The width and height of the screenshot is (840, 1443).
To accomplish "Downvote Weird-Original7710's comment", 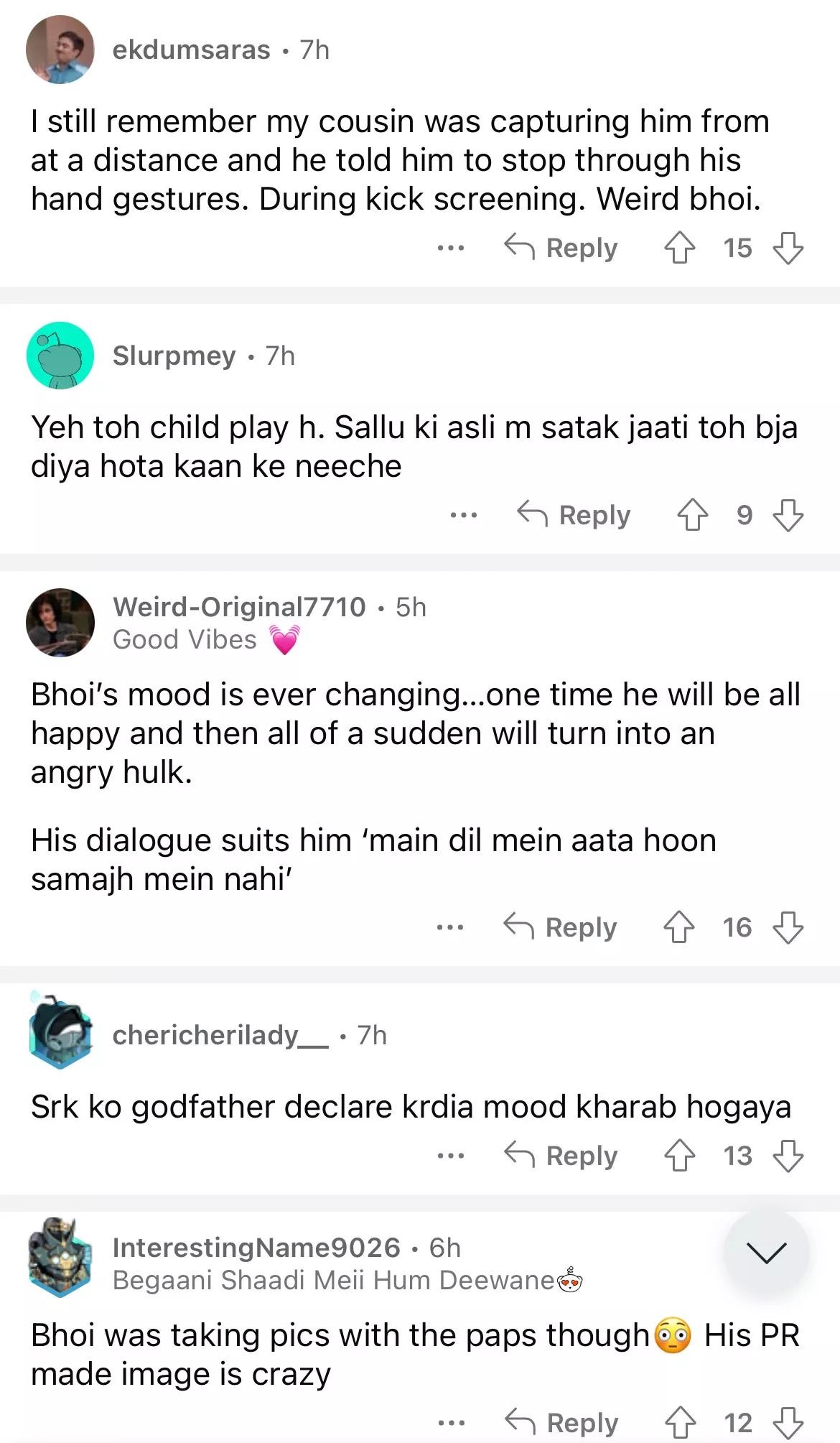I will (788, 927).
